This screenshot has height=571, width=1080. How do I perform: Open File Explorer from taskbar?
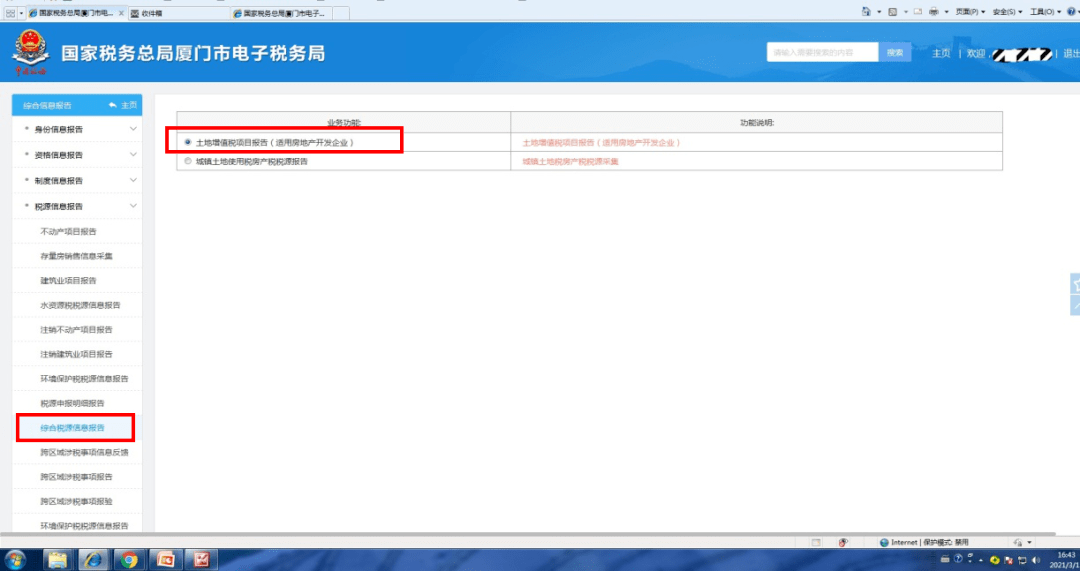[x=59, y=559]
